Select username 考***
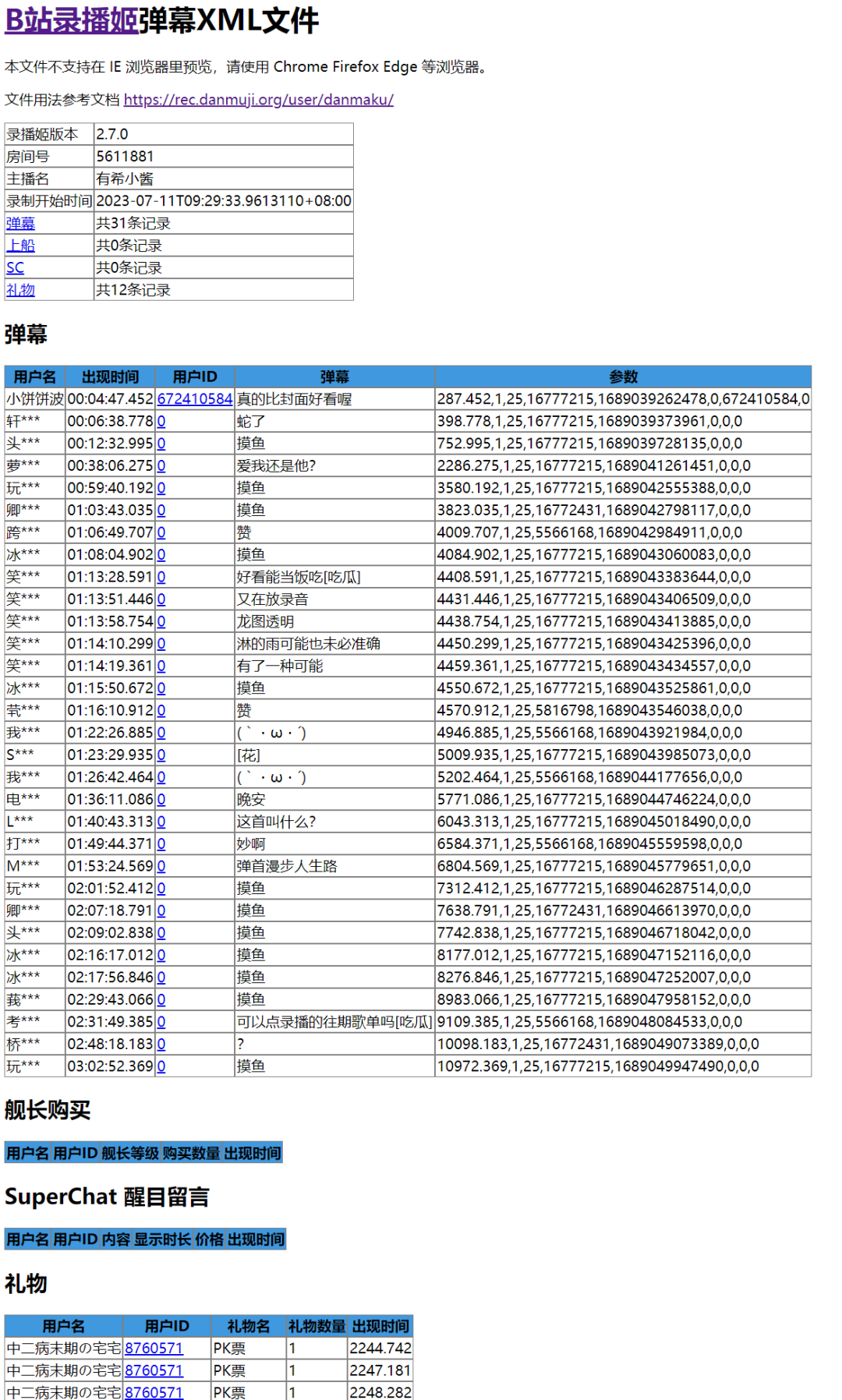 pos(23,1021)
